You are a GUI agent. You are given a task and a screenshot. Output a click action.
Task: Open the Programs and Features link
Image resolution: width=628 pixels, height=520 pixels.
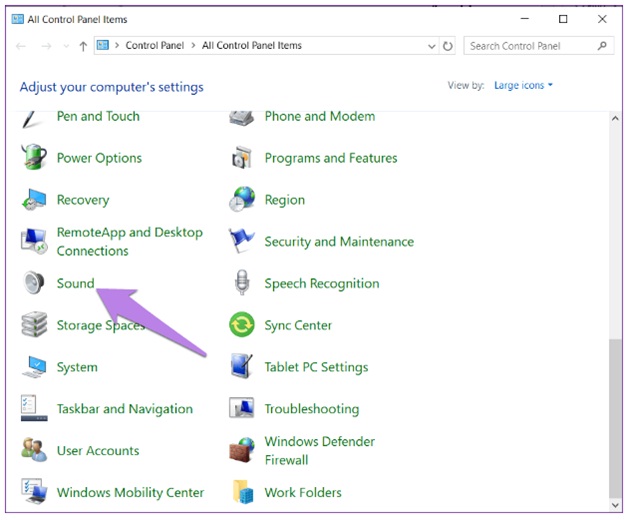[x=331, y=158]
